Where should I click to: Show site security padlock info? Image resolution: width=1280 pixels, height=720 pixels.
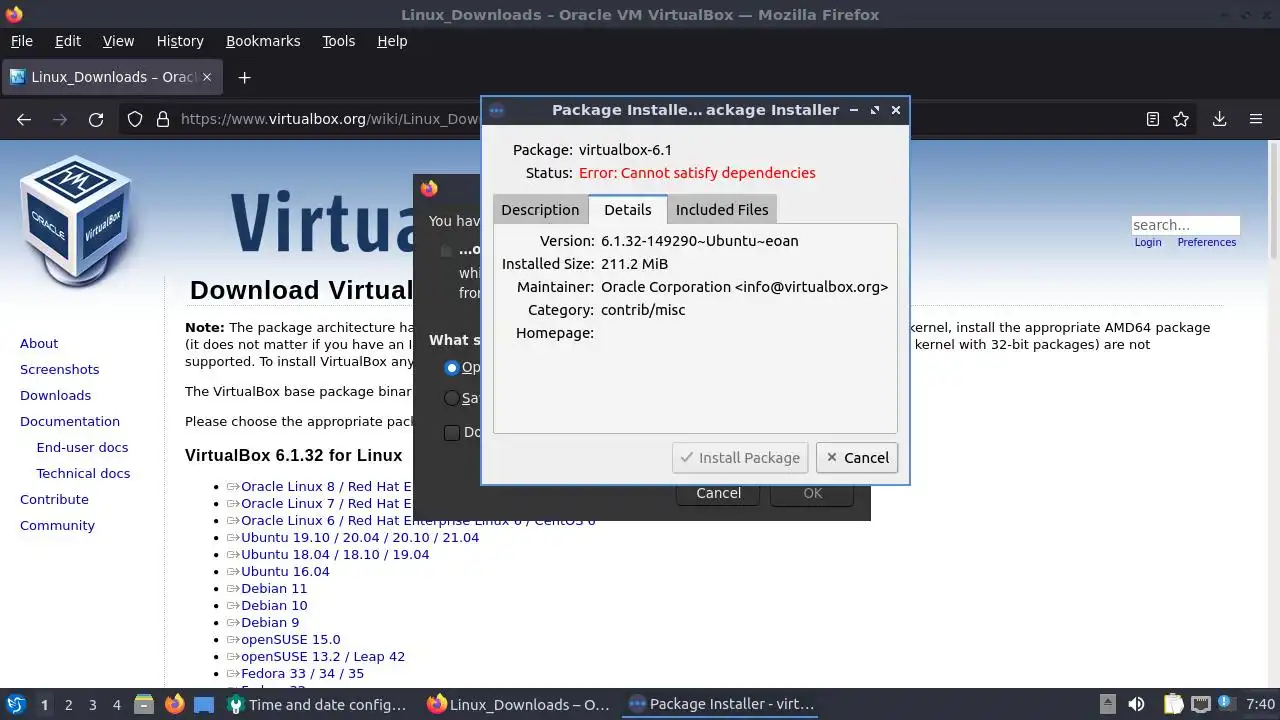(x=163, y=119)
